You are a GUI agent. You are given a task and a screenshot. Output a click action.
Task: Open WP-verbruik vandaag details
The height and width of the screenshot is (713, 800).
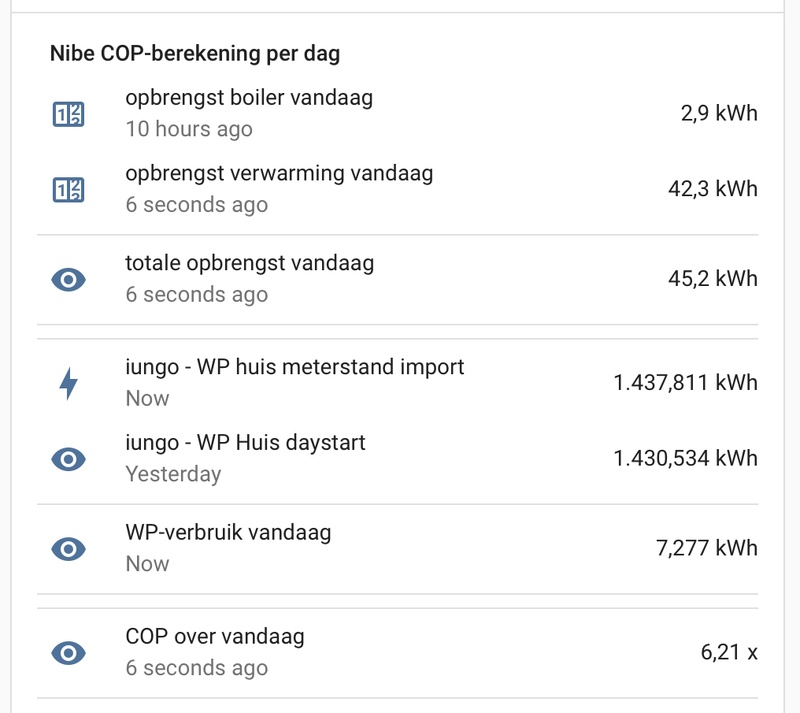click(x=228, y=533)
